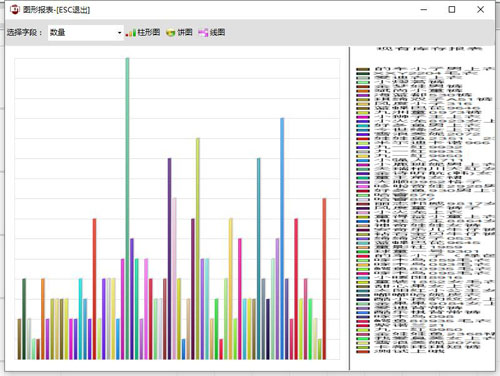Select the tall teal bar
500x376 pixels.
[259, 259]
